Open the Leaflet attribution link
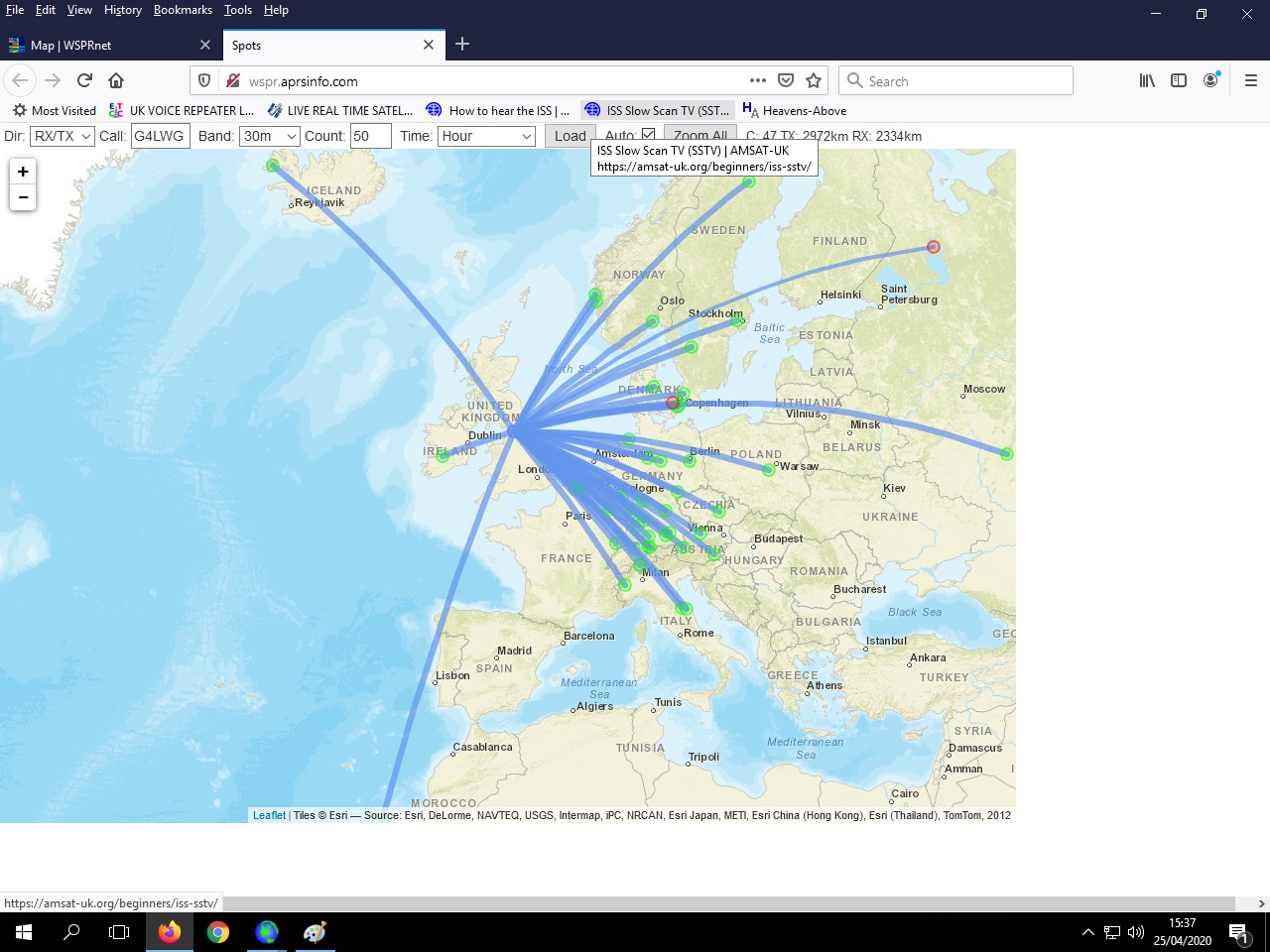Image resolution: width=1270 pixels, height=952 pixels. (x=269, y=815)
